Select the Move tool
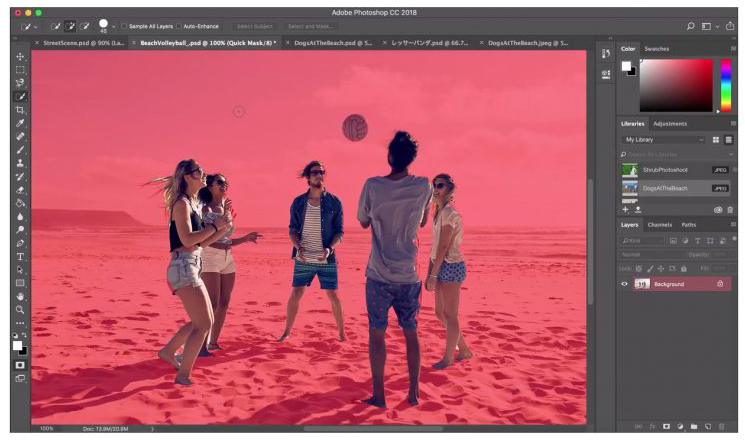 coord(20,57)
